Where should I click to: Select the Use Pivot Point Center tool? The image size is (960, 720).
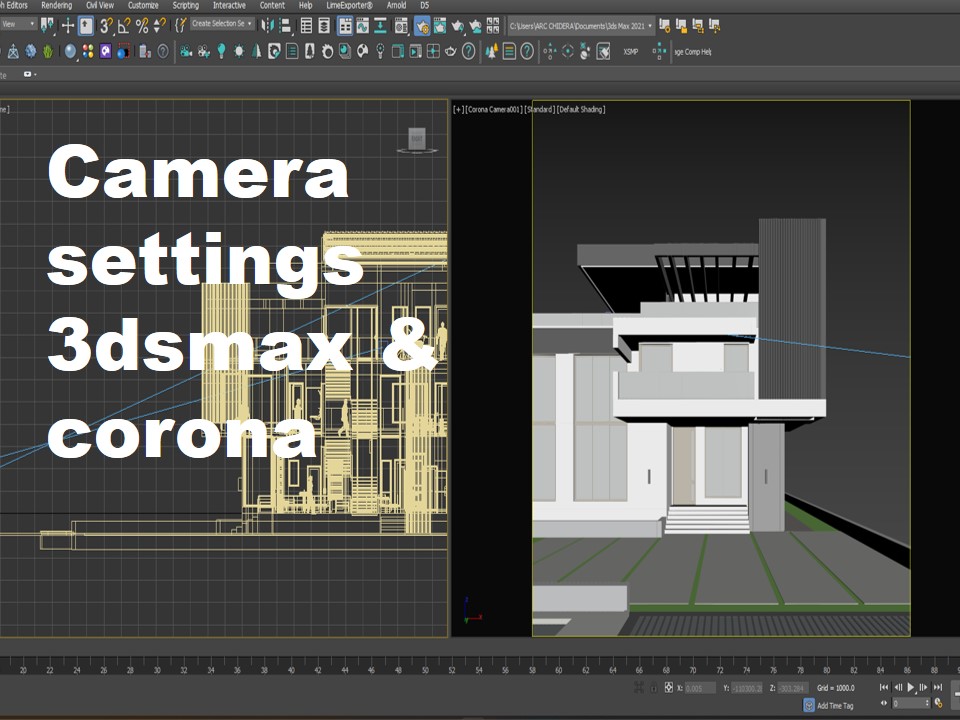(x=47, y=25)
